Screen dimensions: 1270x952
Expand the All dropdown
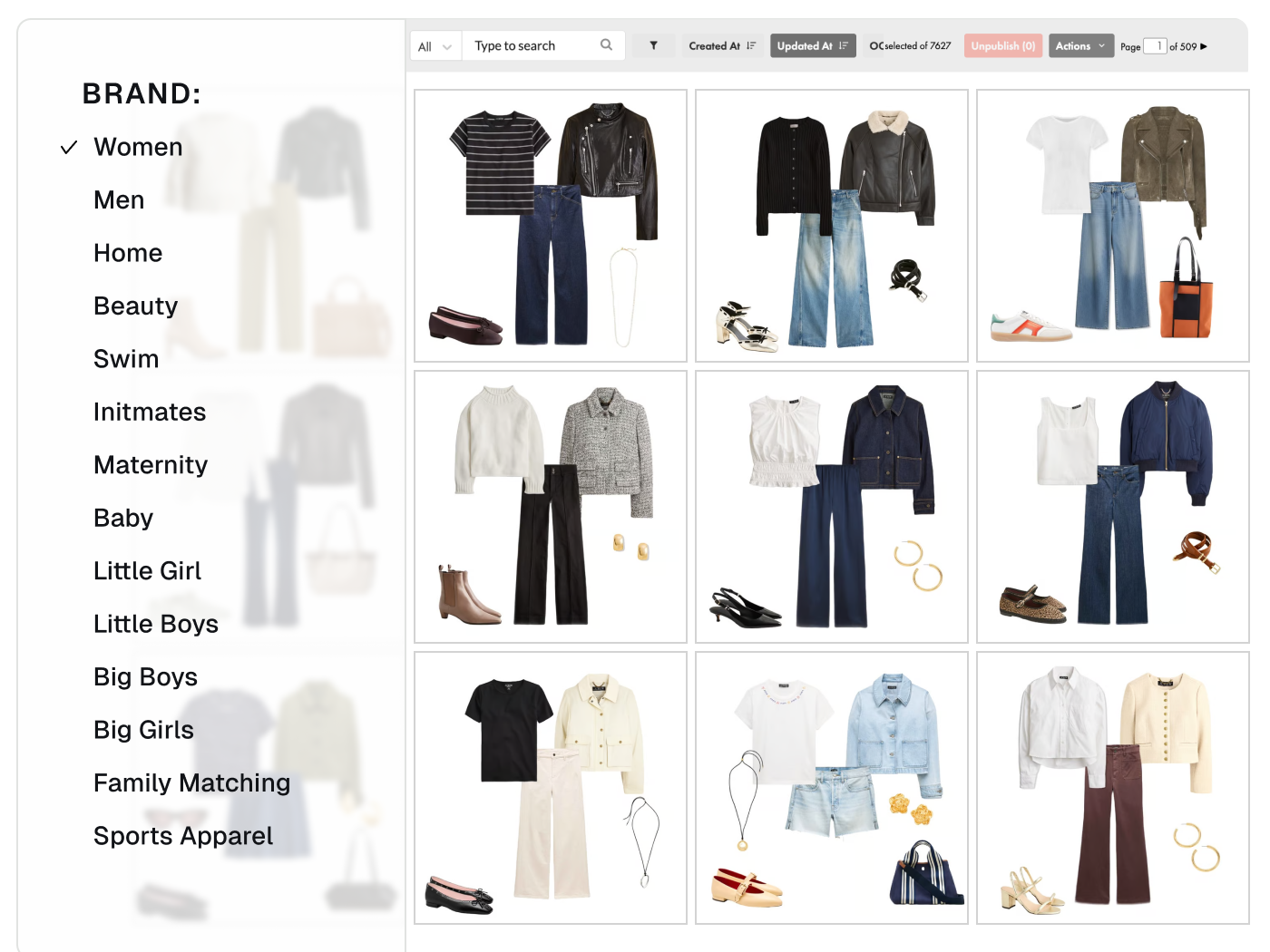click(435, 46)
